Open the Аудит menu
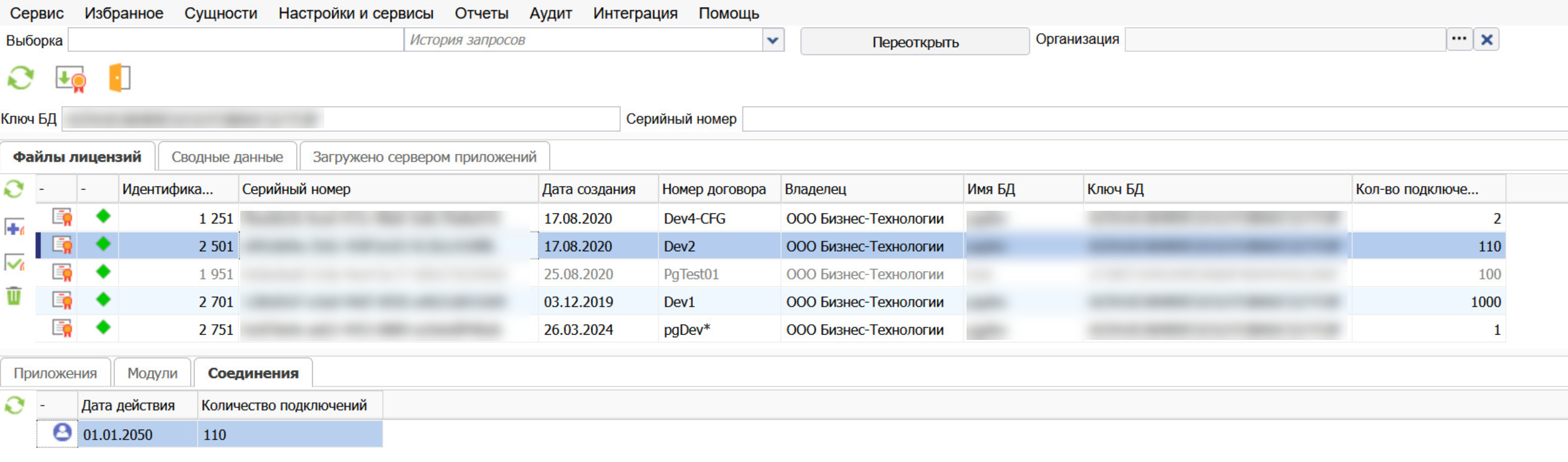The image size is (1568, 462). (x=549, y=13)
